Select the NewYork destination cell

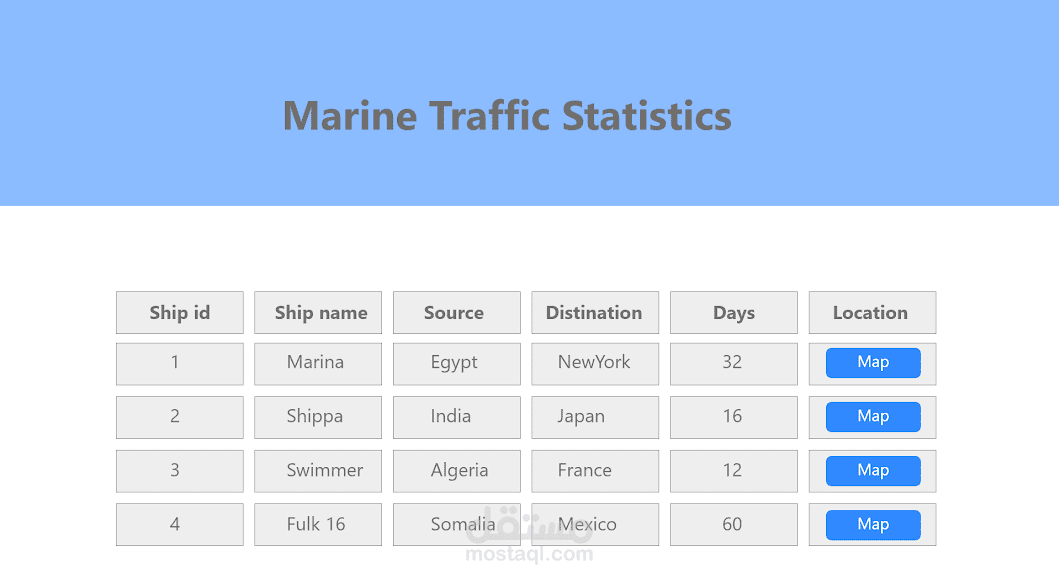(595, 363)
